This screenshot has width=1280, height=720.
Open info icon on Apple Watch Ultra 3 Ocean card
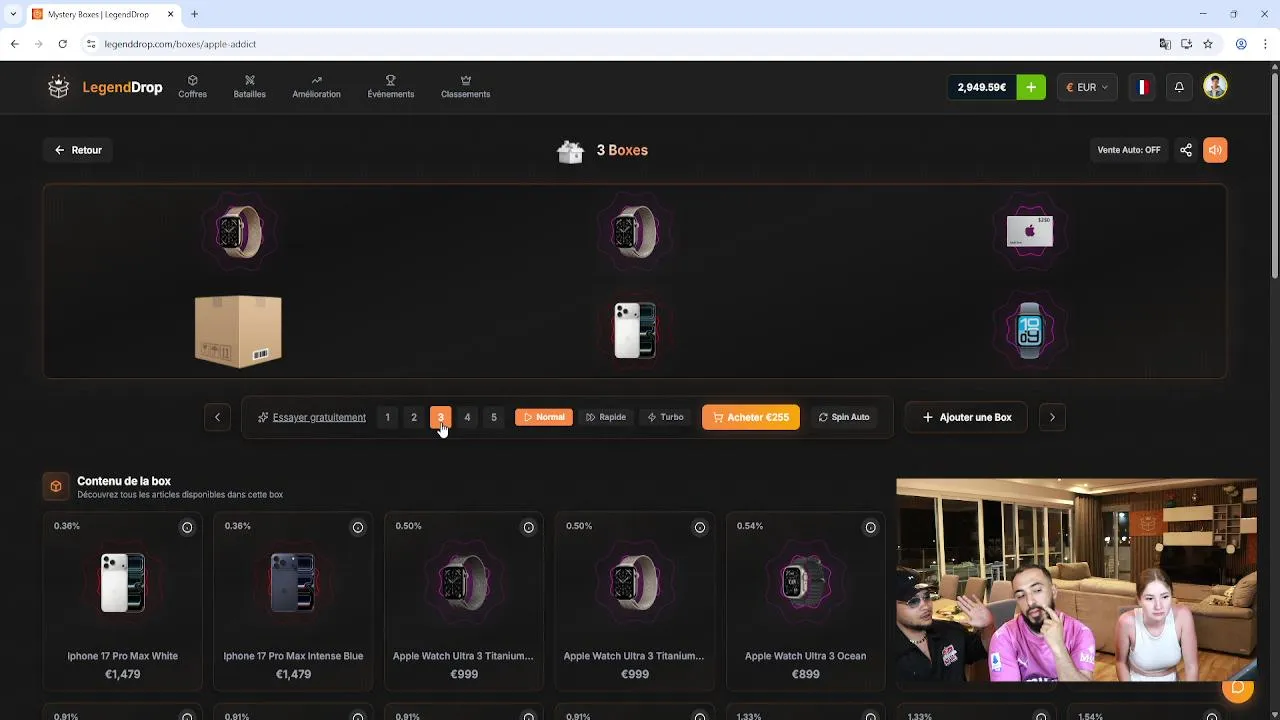[870, 527]
